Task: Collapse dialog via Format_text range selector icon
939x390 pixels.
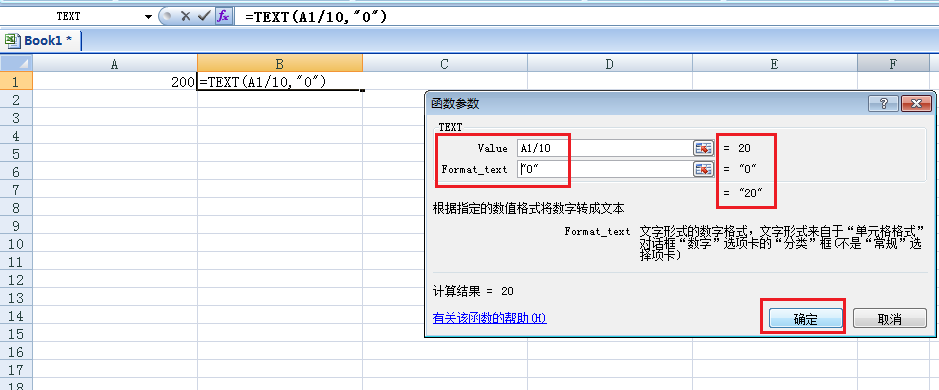Action: tap(704, 169)
